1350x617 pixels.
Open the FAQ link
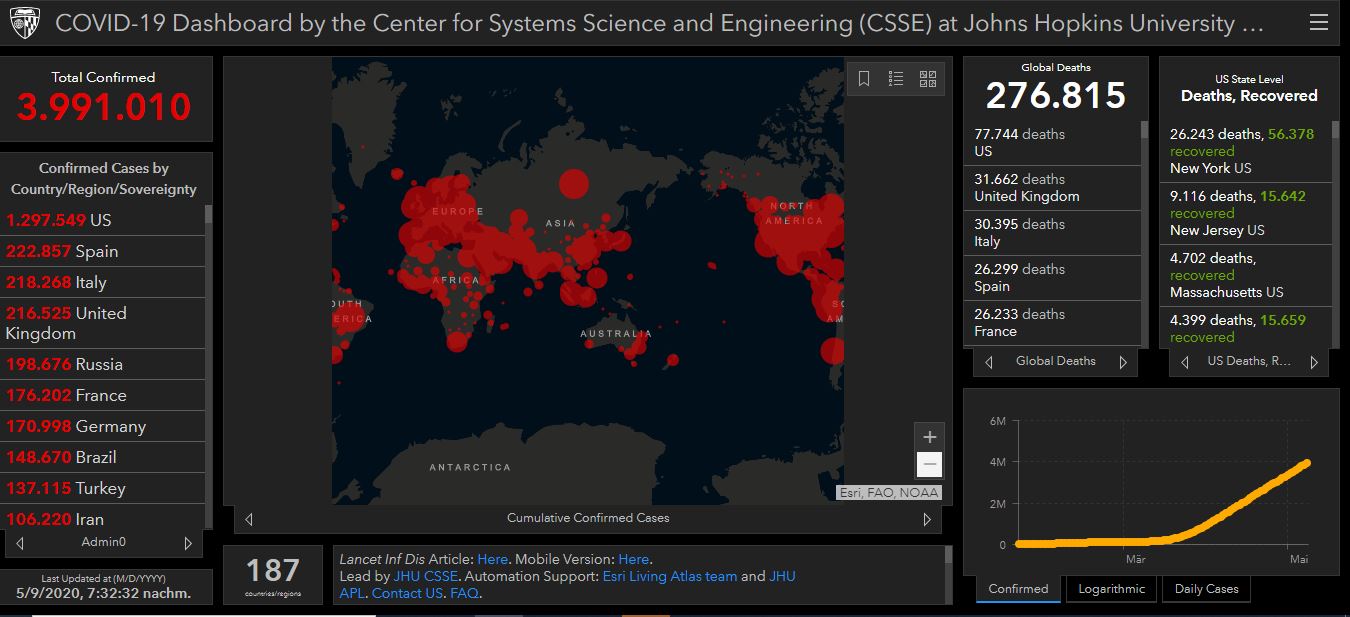click(464, 593)
